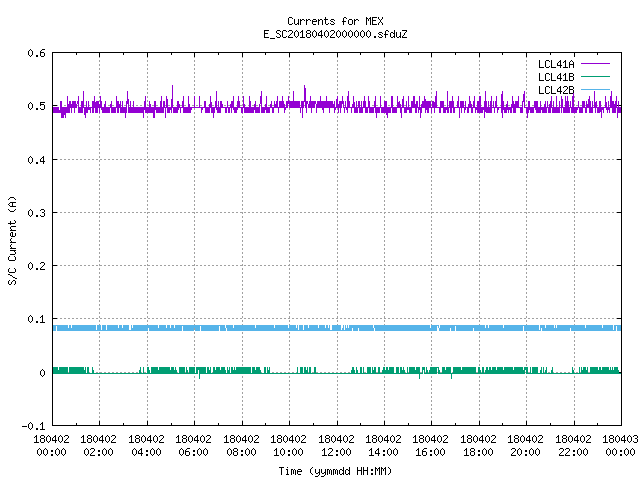Click the 180402 00:00 x-axis tick label
640x480 pixels.
click(51, 446)
